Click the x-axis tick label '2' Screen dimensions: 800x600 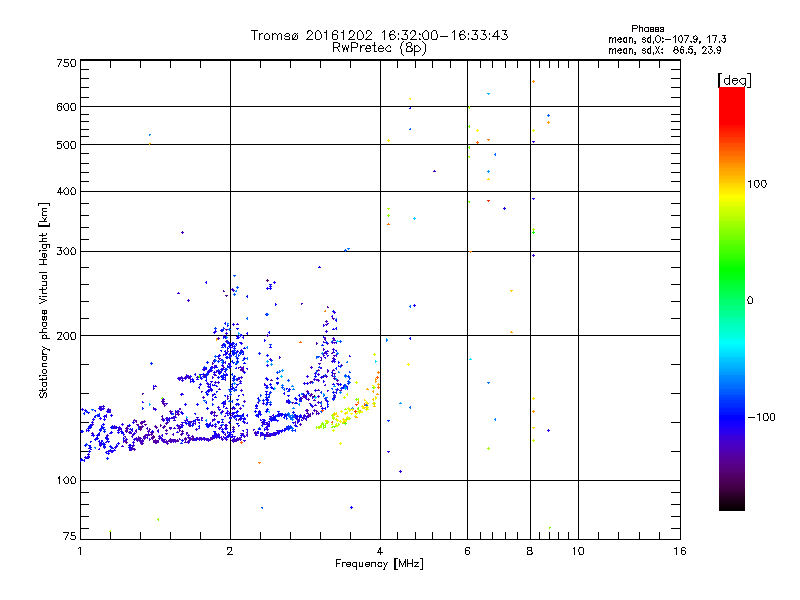pyautogui.click(x=230, y=551)
